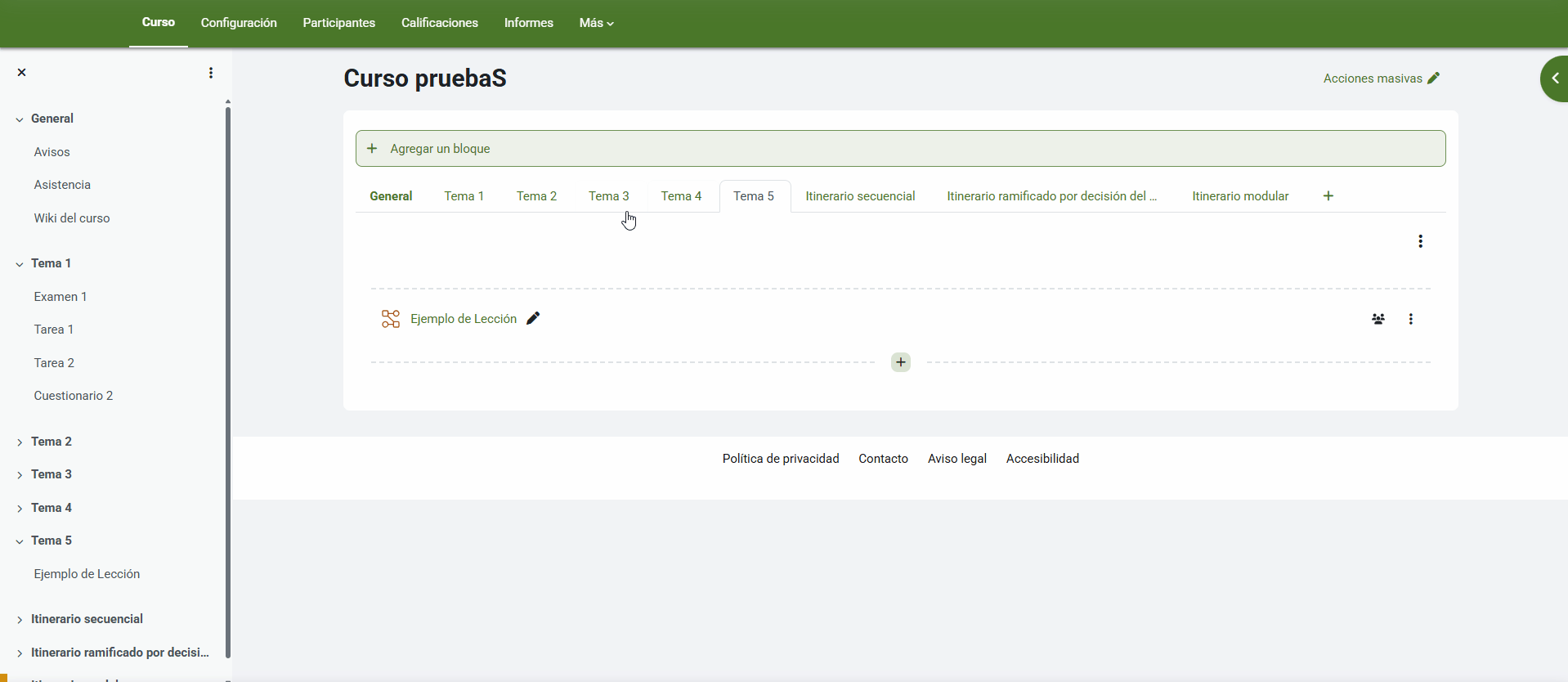Viewport: 1568px width, 682px height.
Task: Close the course index drawer
Action: [22, 73]
